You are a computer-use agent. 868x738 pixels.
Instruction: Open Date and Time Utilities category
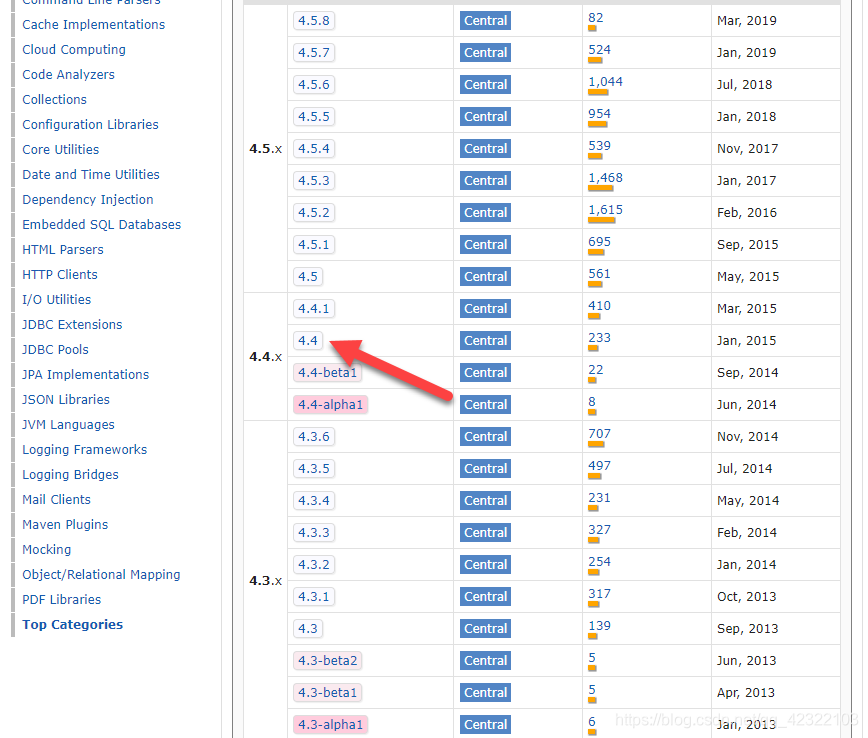(91, 174)
